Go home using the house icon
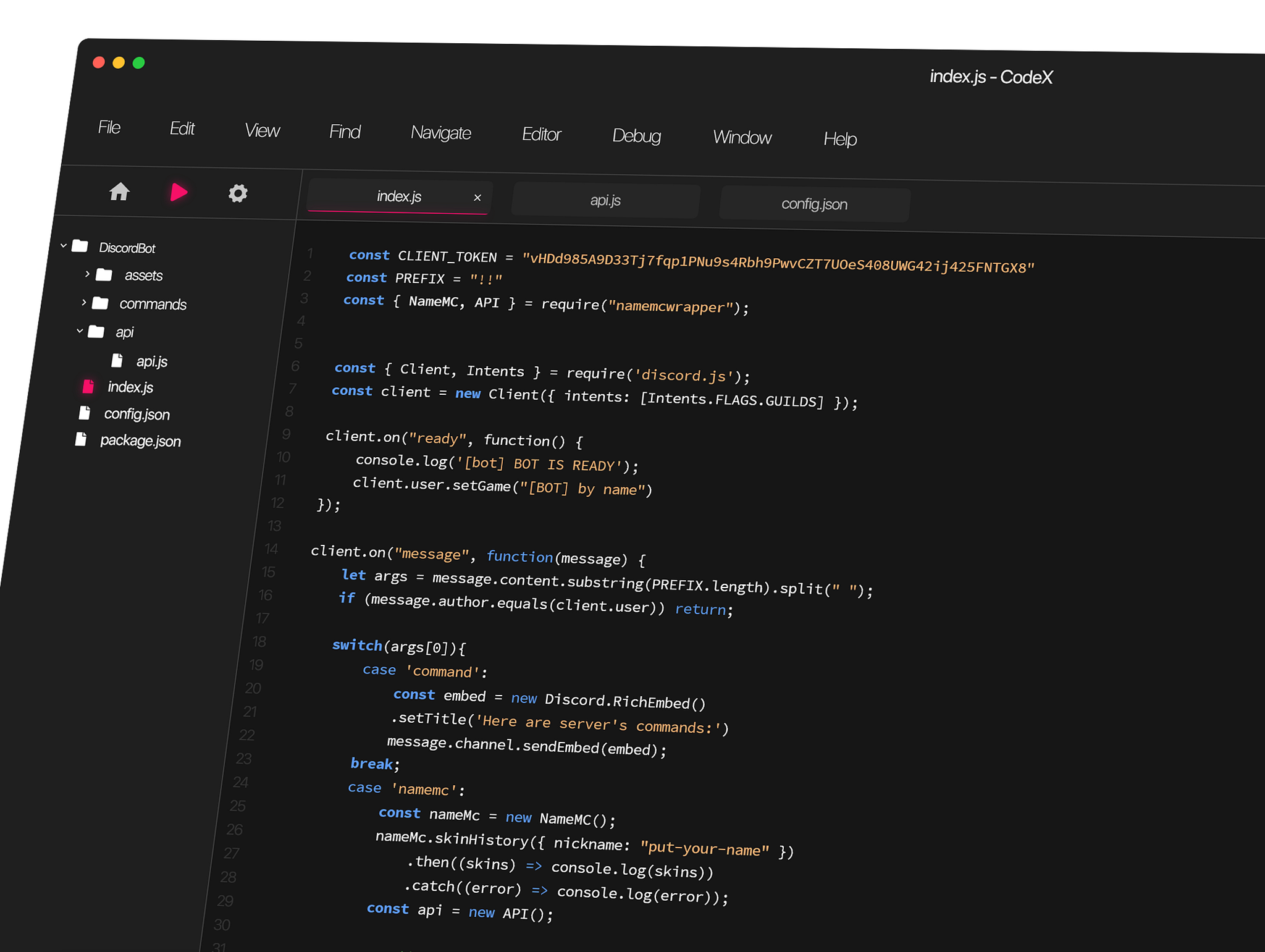 coord(119,192)
